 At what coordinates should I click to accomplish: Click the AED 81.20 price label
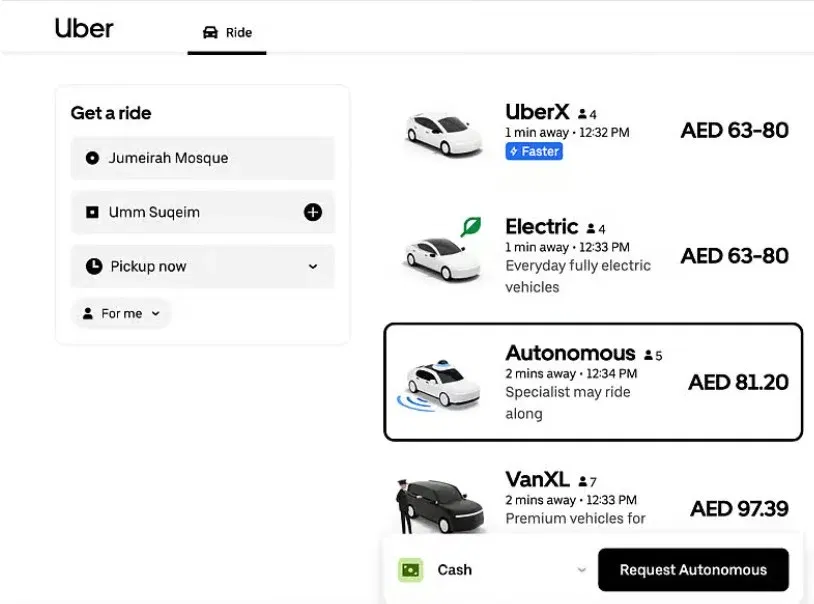(737, 382)
